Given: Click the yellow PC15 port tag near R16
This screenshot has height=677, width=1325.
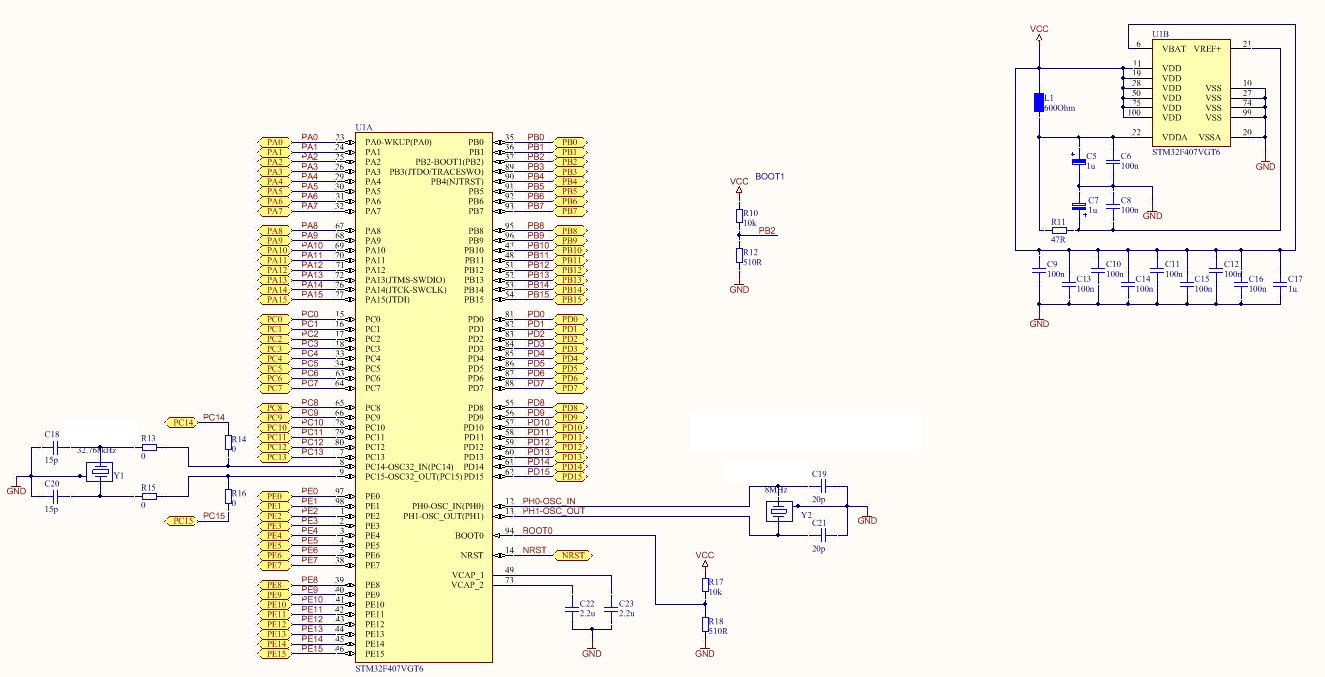Looking at the screenshot, I should pyautogui.click(x=181, y=521).
